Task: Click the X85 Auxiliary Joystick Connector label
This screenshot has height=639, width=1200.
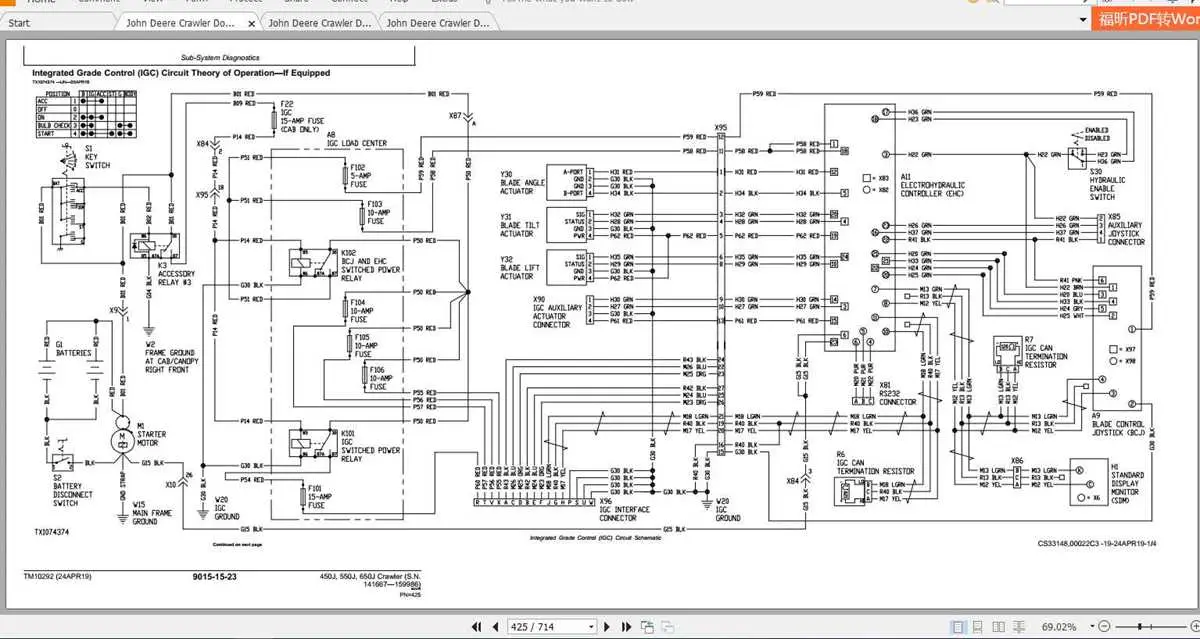Action: pos(1126,227)
